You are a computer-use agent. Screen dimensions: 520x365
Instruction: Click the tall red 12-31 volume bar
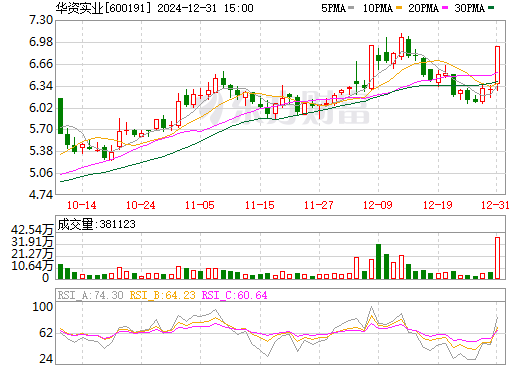[497, 258]
